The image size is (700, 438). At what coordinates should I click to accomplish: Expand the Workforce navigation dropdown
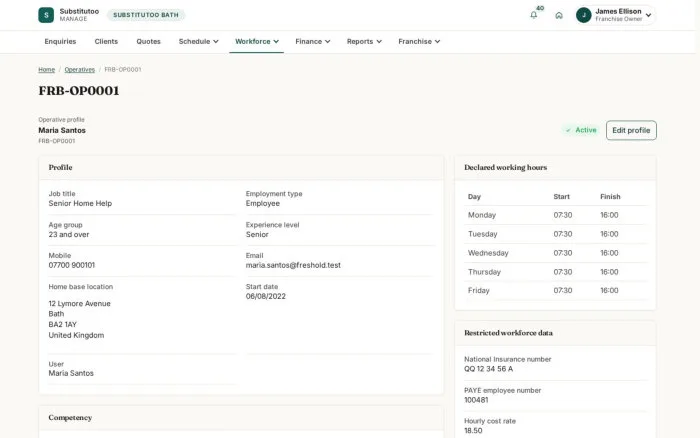click(x=257, y=42)
